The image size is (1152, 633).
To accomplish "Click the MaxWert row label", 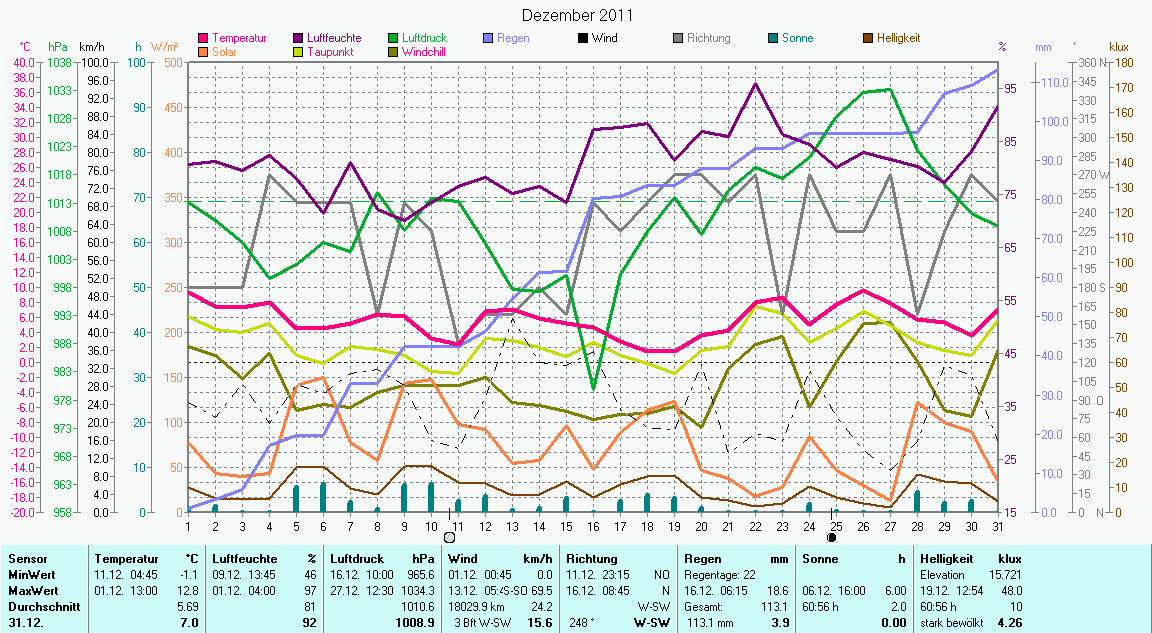I will point(31,591).
